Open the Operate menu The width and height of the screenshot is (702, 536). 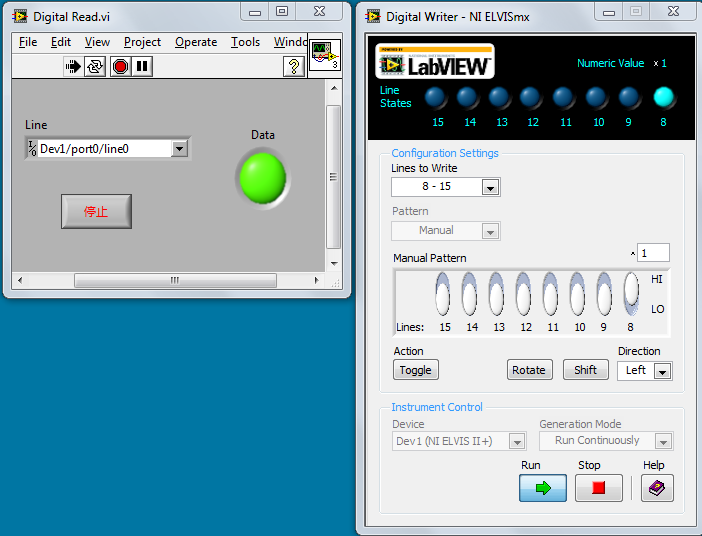pos(196,42)
